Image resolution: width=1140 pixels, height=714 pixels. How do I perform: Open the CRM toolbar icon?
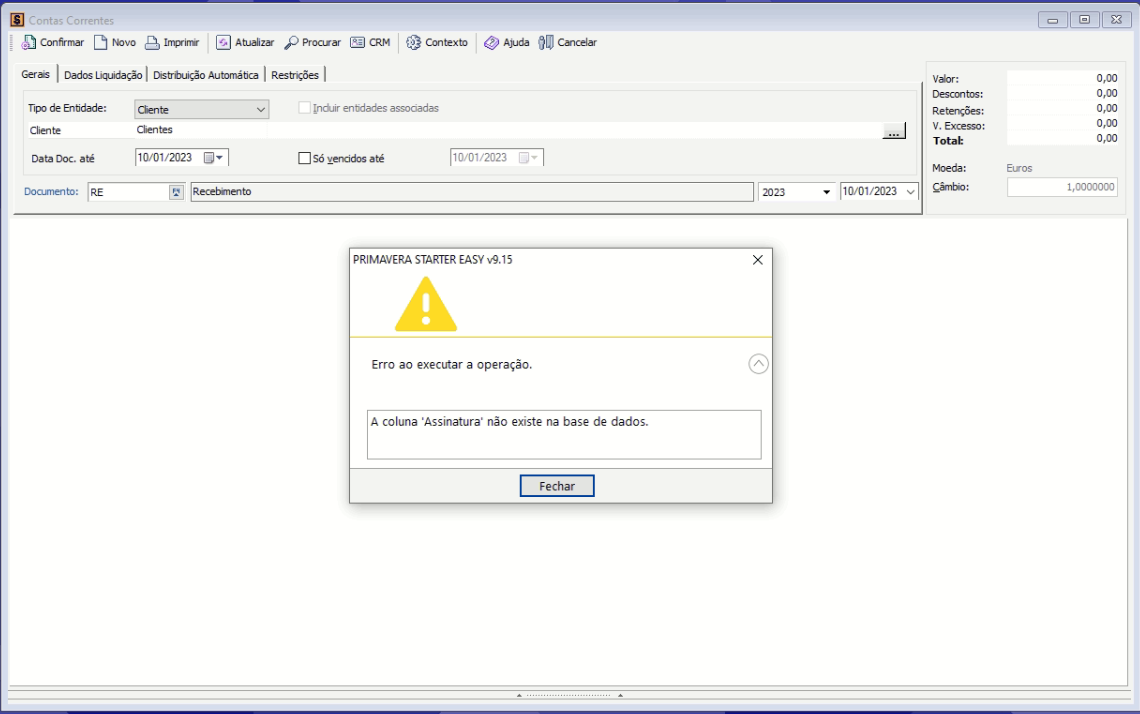(357, 43)
